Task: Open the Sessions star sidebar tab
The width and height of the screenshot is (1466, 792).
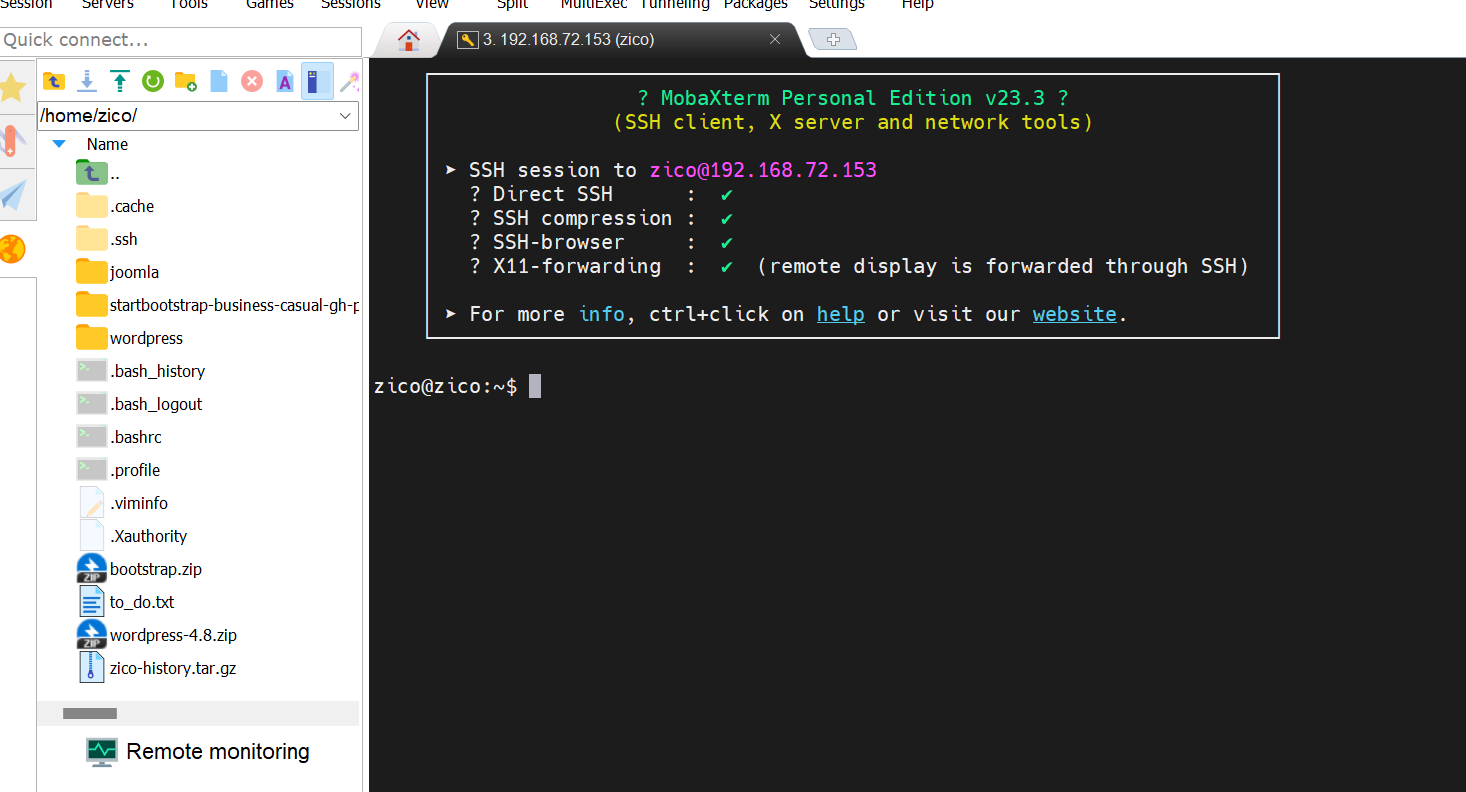Action: coord(12,88)
